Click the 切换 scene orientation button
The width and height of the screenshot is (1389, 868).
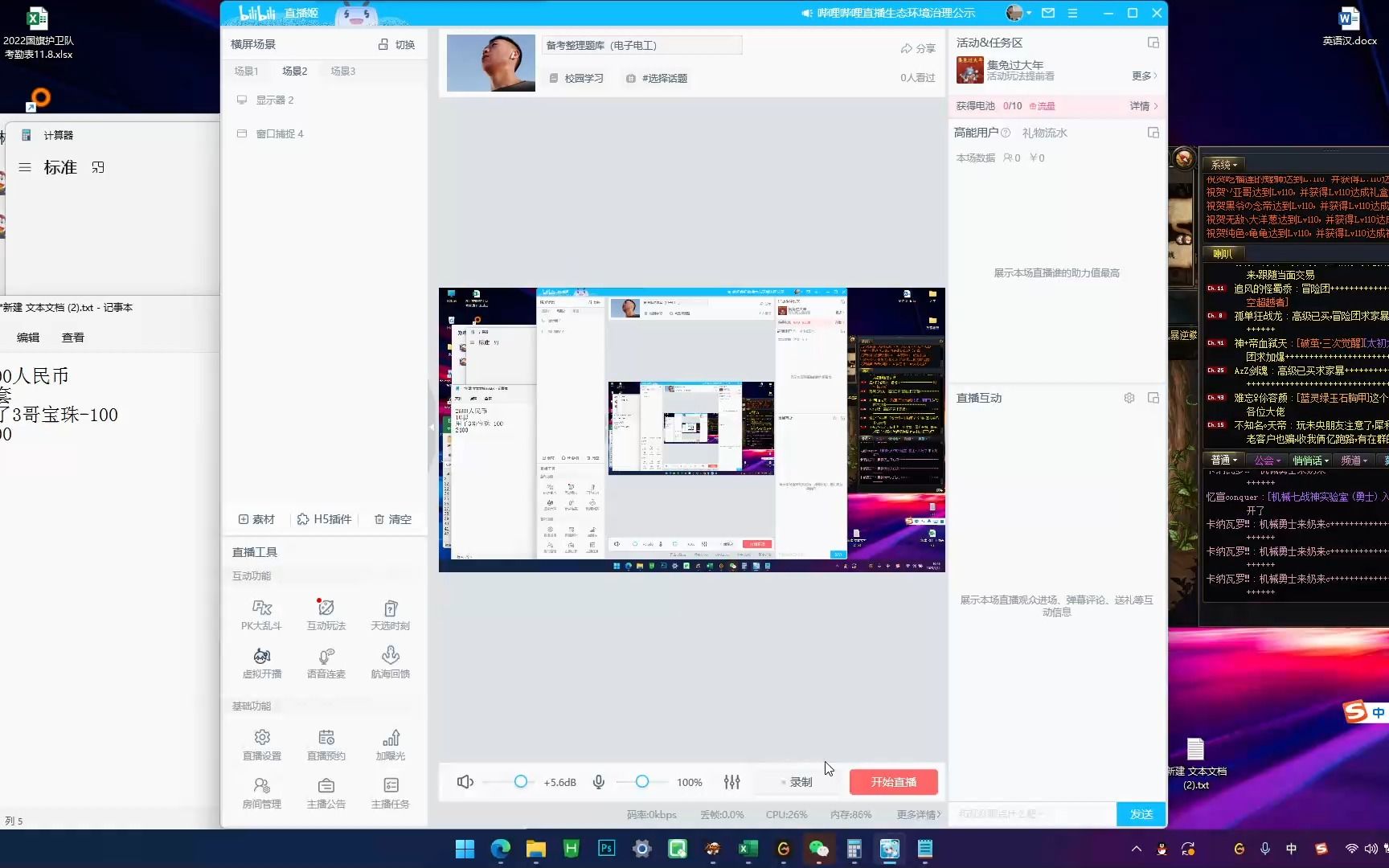coord(397,45)
